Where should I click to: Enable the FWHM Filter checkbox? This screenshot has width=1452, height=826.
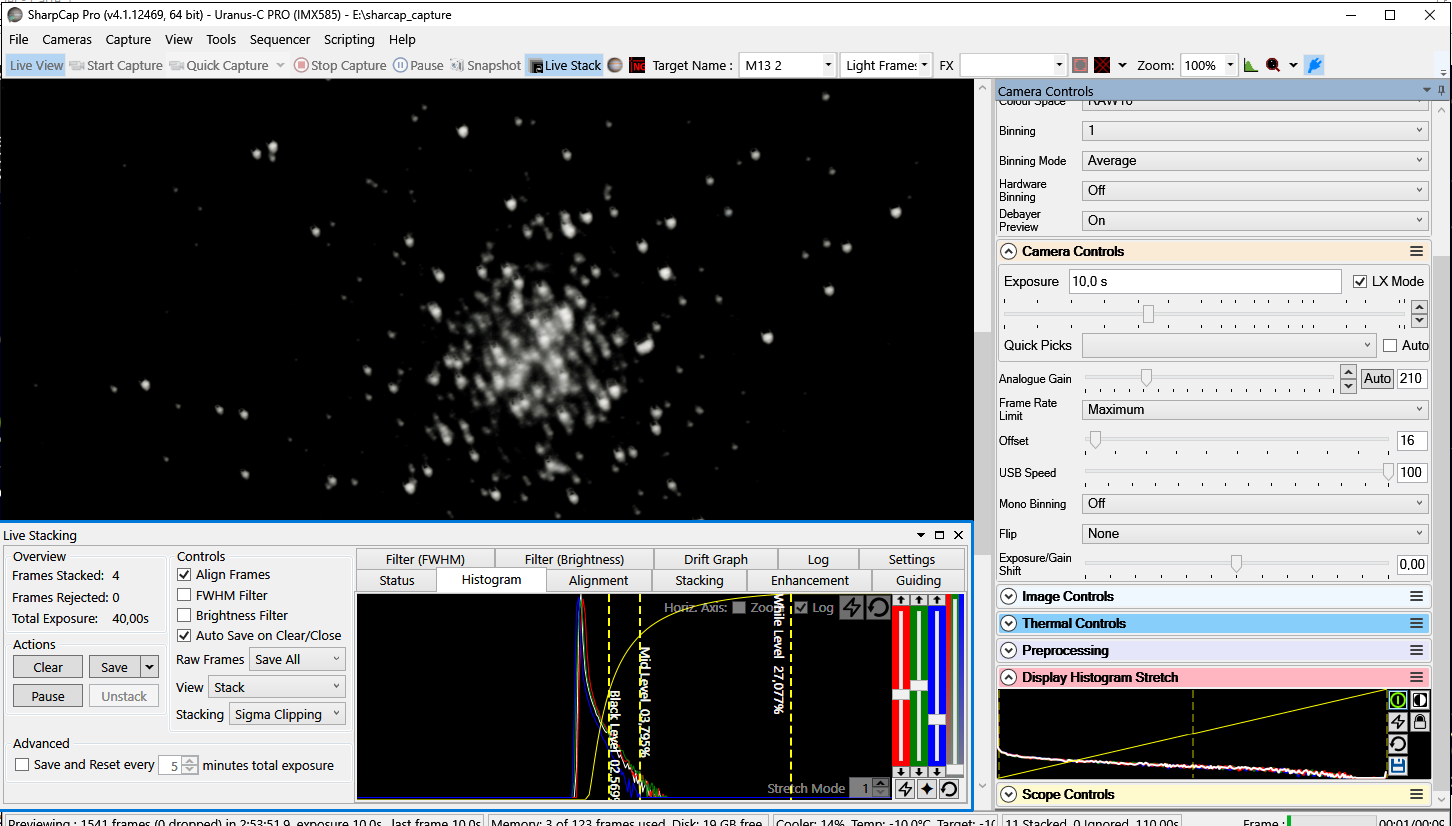tap(184, 595)
